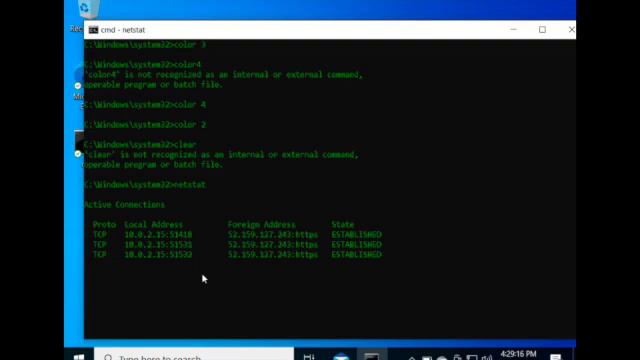This screenshot has width=640, height=360.
Task: Click local address 10.0.2.15:51532
Action: 158,254
